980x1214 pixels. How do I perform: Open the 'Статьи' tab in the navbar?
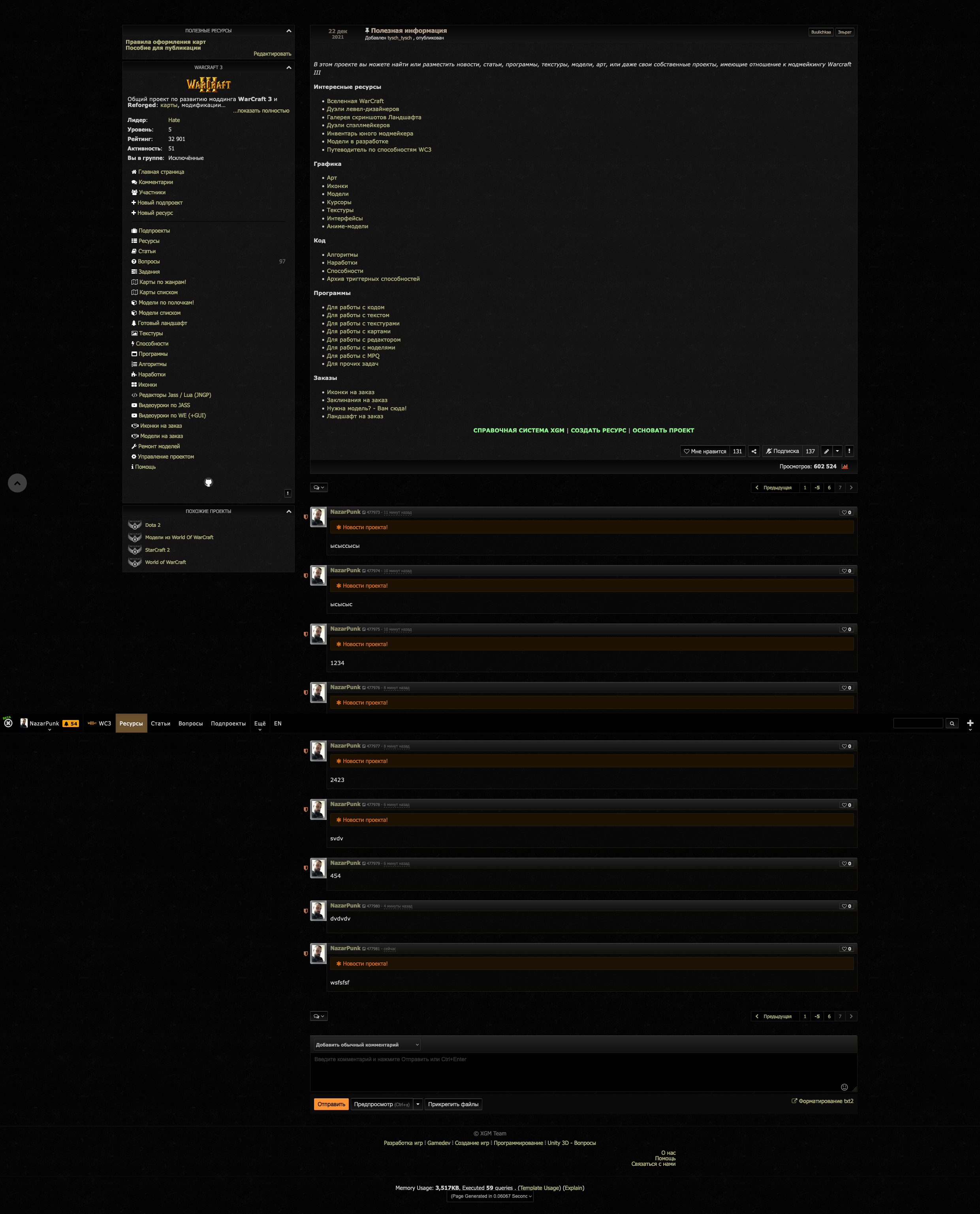click(x=160, y=723)
